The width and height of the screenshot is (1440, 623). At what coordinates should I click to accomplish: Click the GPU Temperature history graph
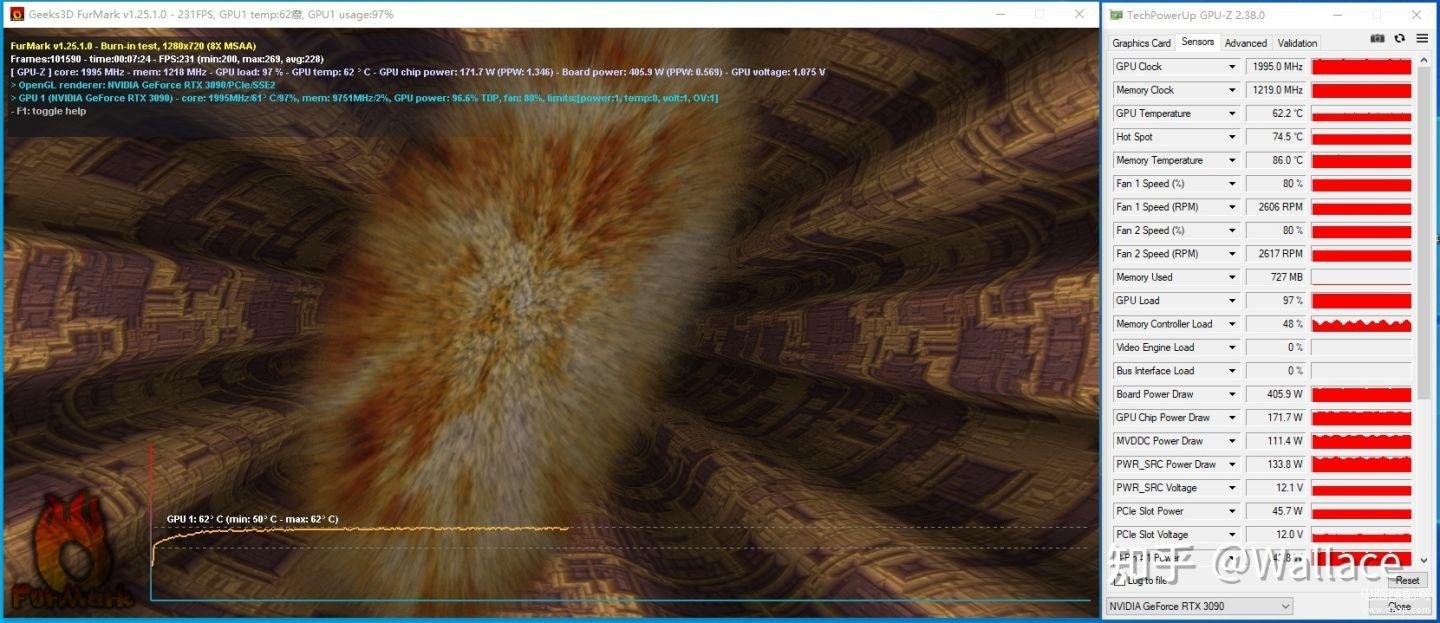[x=1361, y=113]
